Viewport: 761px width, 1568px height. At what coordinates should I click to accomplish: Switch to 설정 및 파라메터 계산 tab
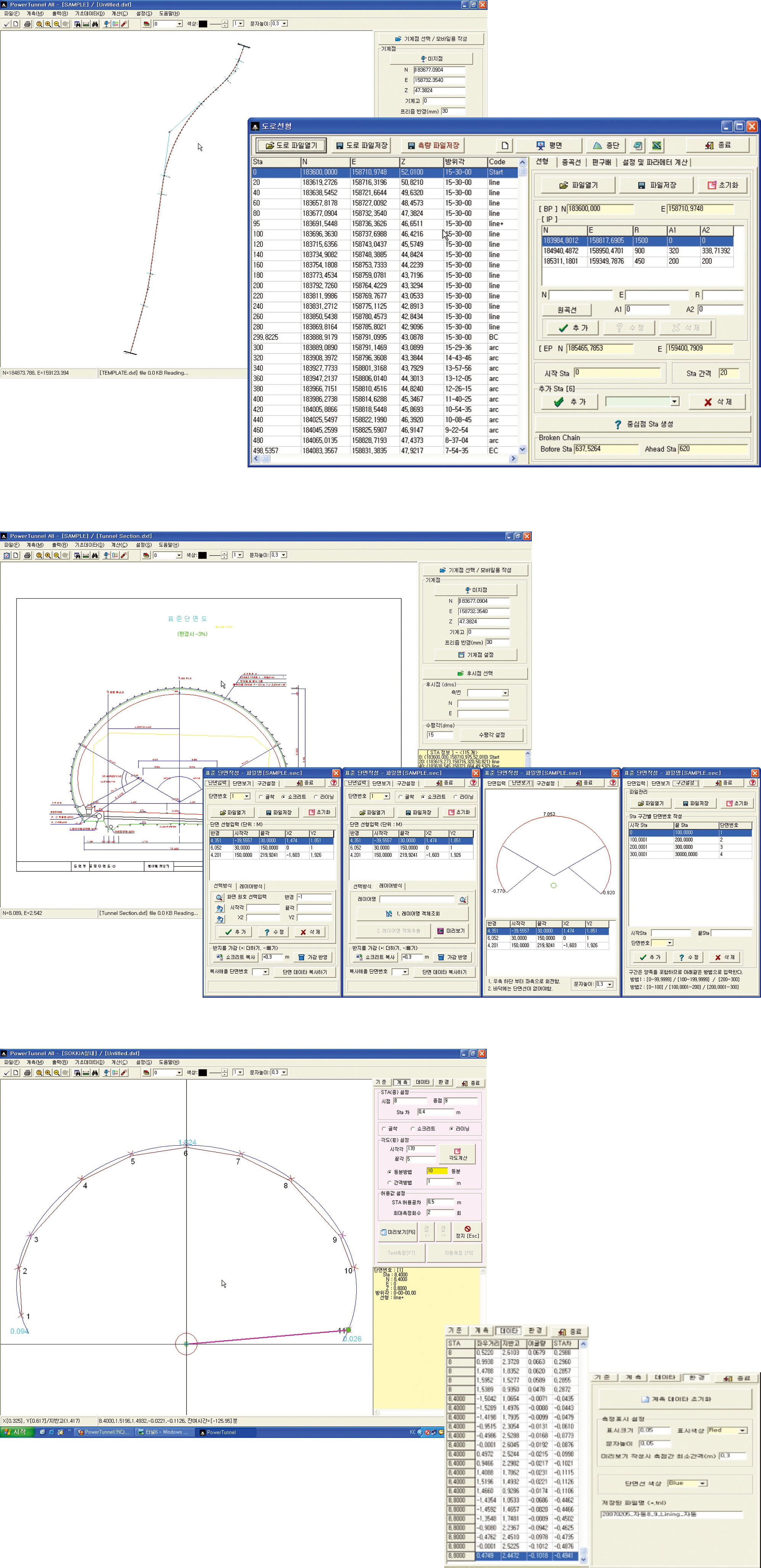[x=655, y=163]
